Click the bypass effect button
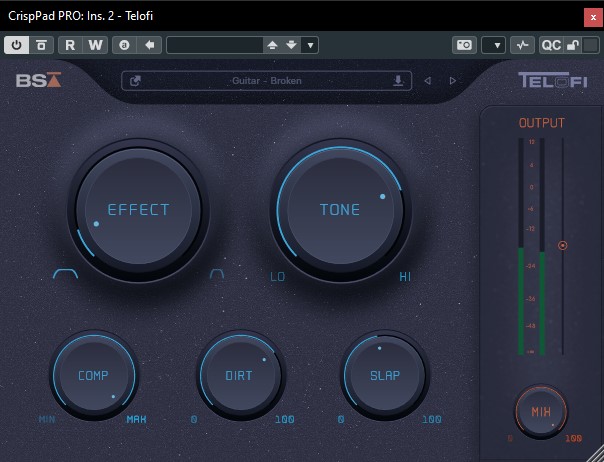This screenshot has height=462, width=604. [x=41, y=45]
